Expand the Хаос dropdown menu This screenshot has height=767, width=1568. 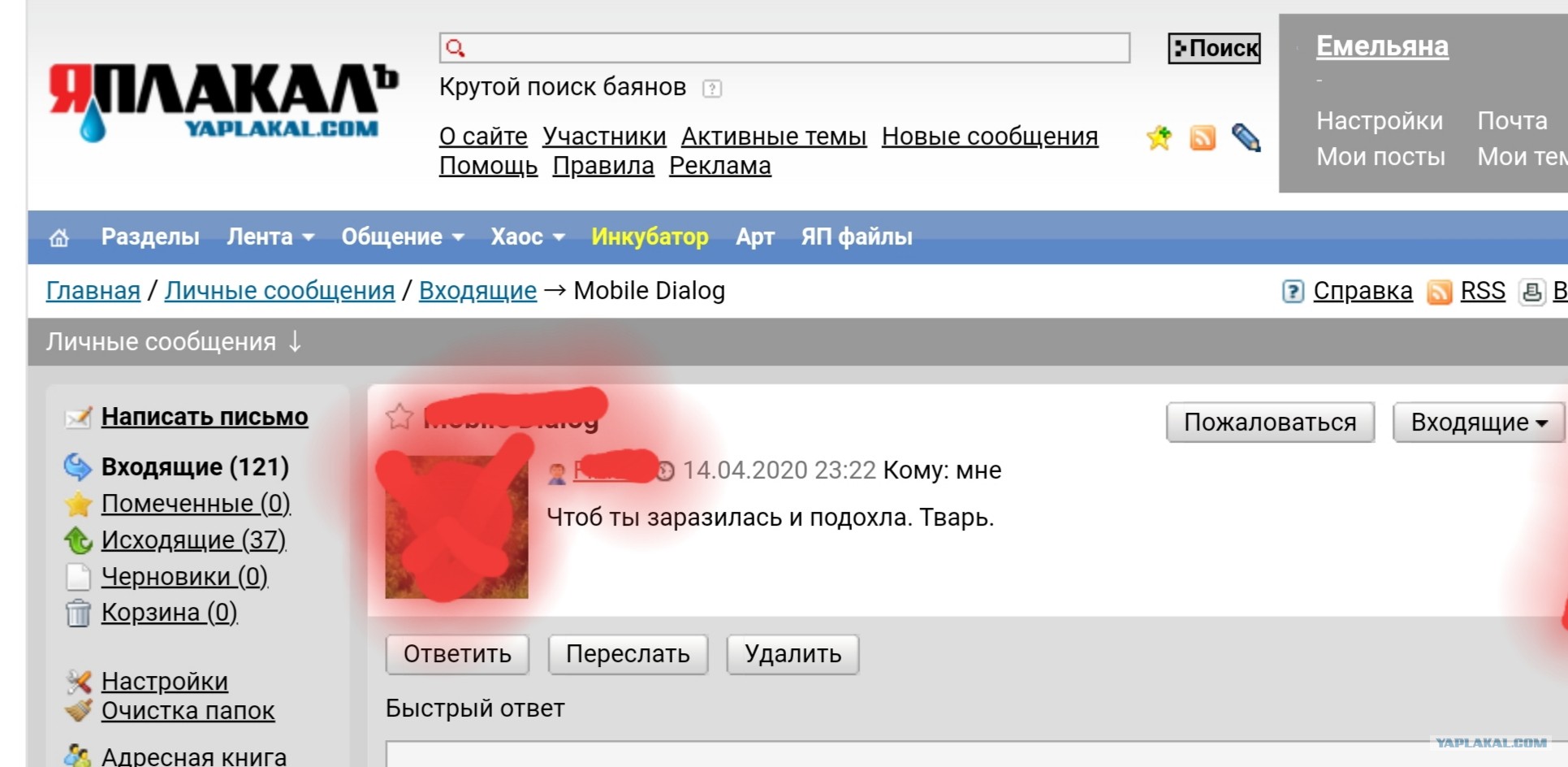[528, 237]
